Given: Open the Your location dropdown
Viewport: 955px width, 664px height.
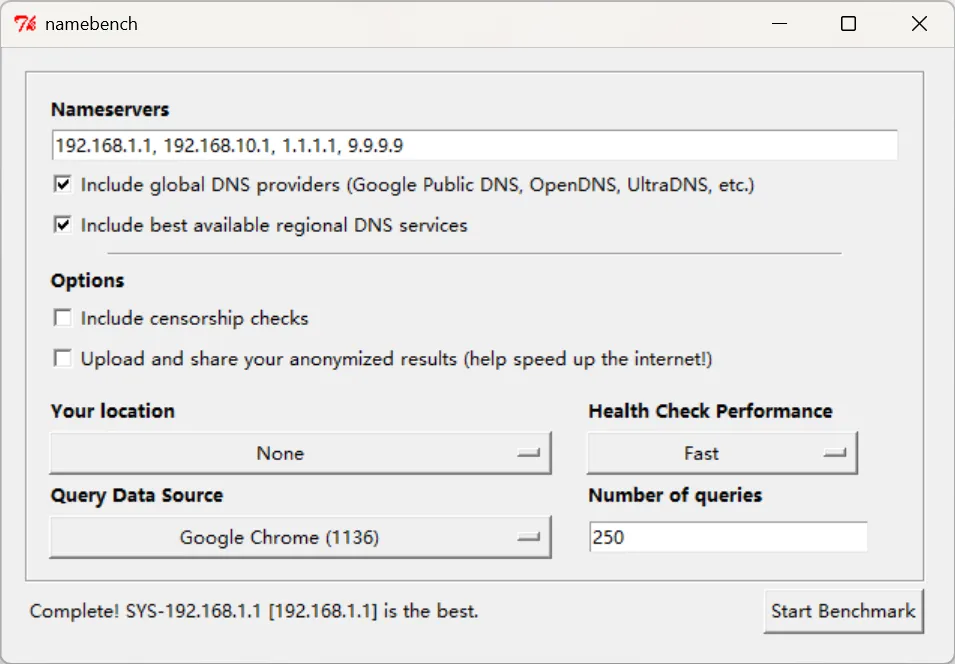Looking at the screenshot, I should pos(300,454).
